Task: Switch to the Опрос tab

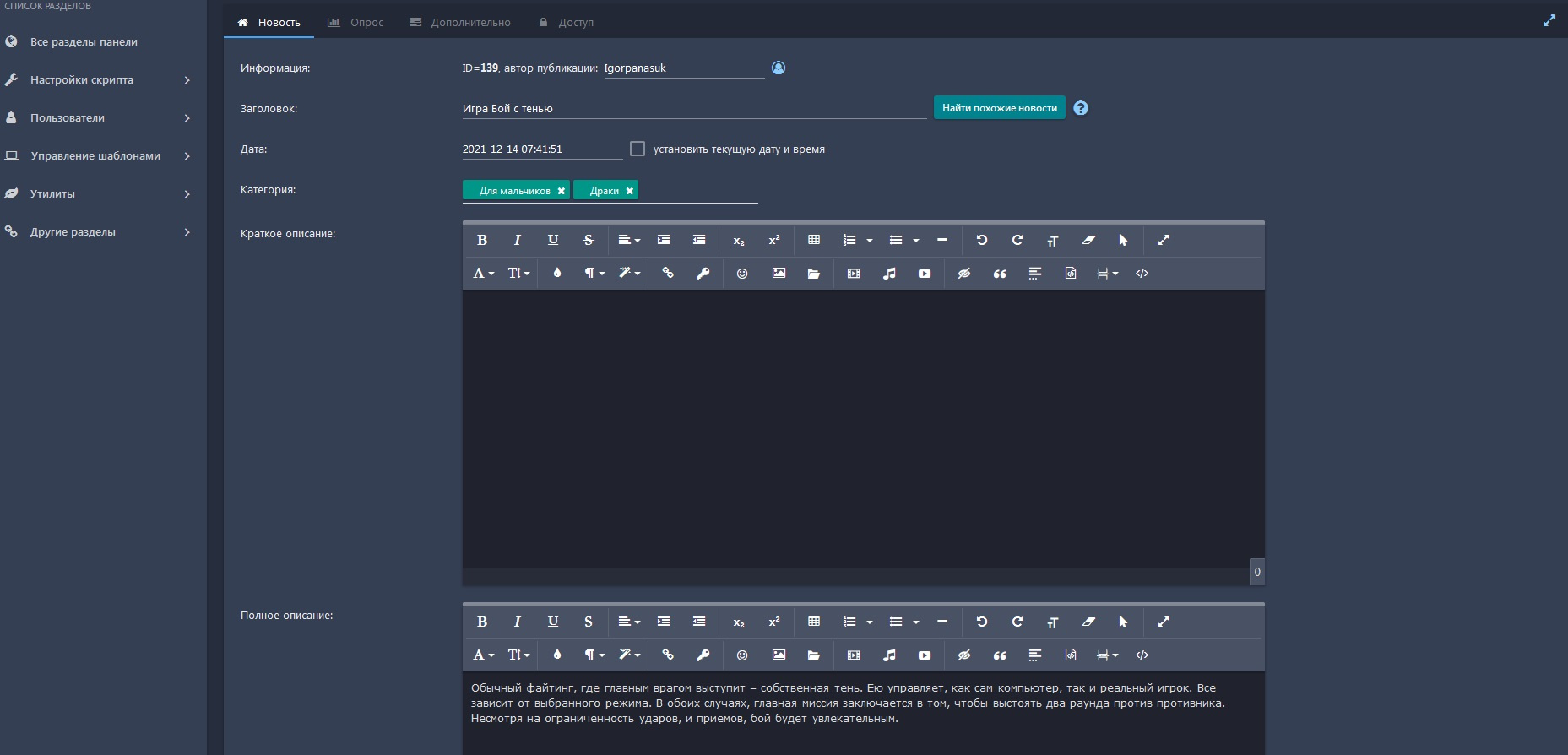Action: click(355, 22)
